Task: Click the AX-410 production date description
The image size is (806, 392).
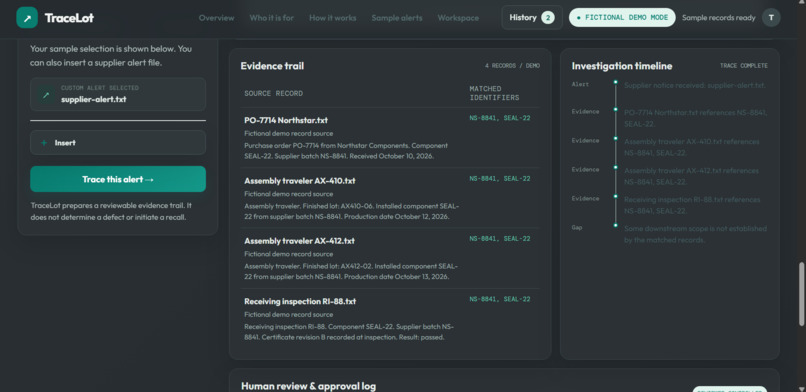Action: [352, 211]
